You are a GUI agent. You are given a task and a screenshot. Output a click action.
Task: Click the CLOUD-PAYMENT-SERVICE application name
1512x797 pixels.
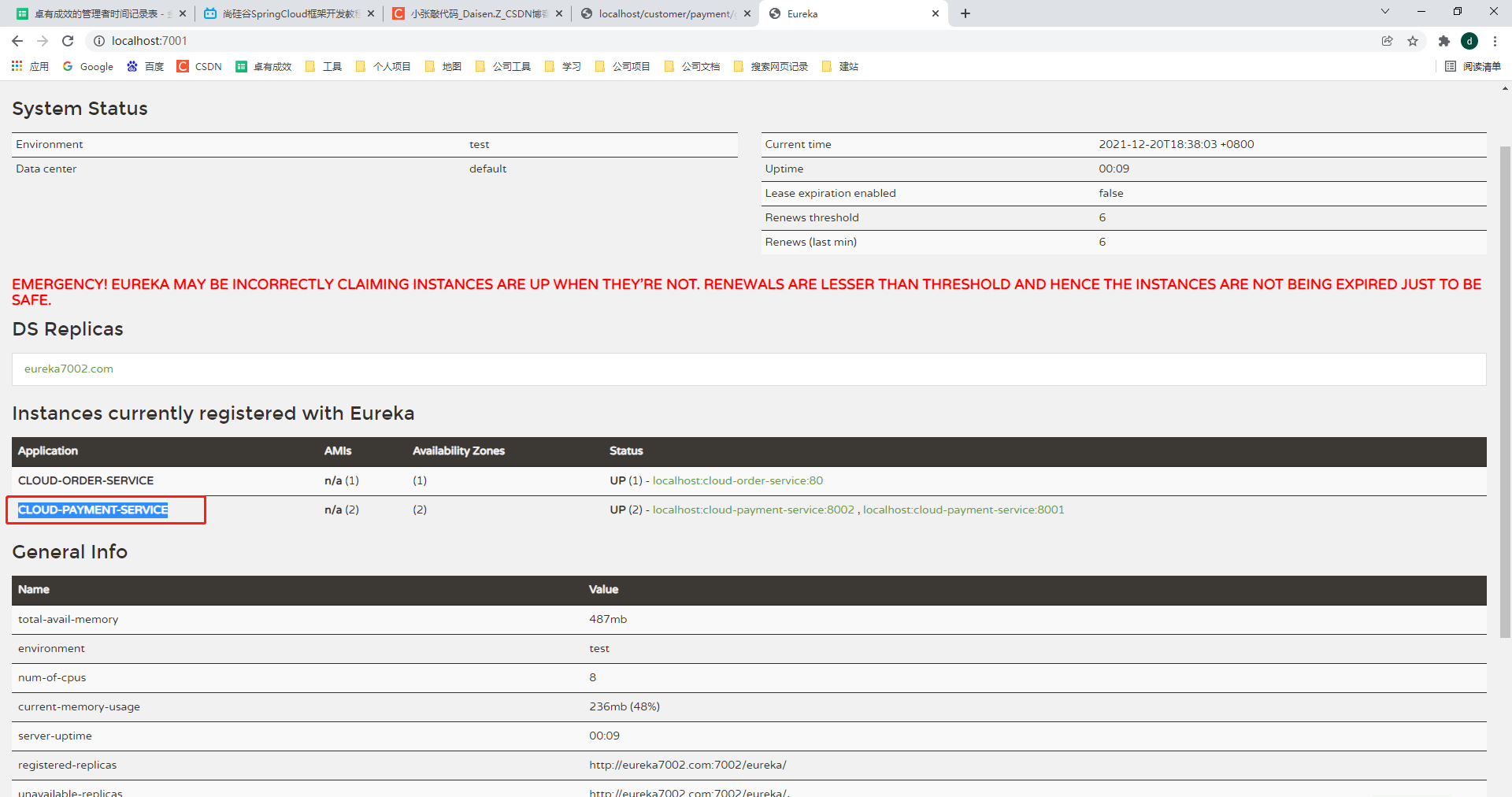click(x=93, y=510)
